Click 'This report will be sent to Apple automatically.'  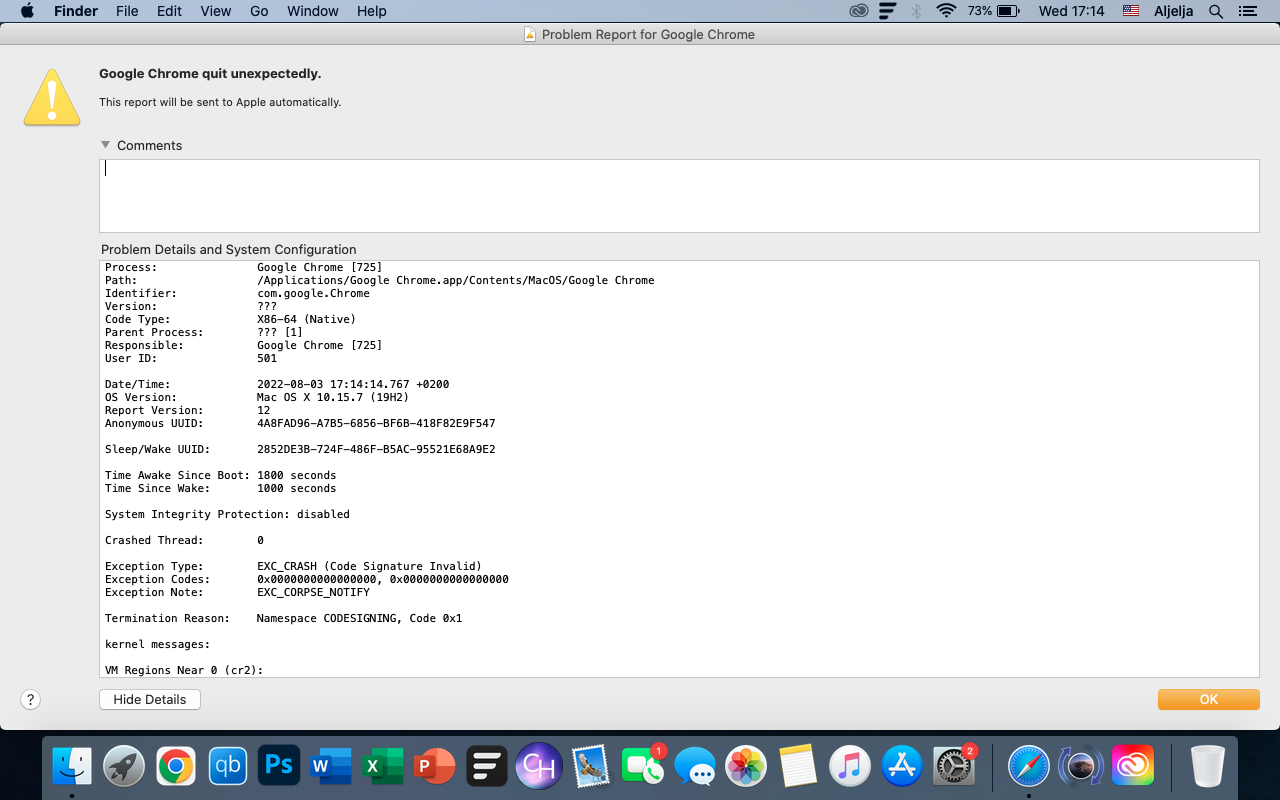(220, 102)
